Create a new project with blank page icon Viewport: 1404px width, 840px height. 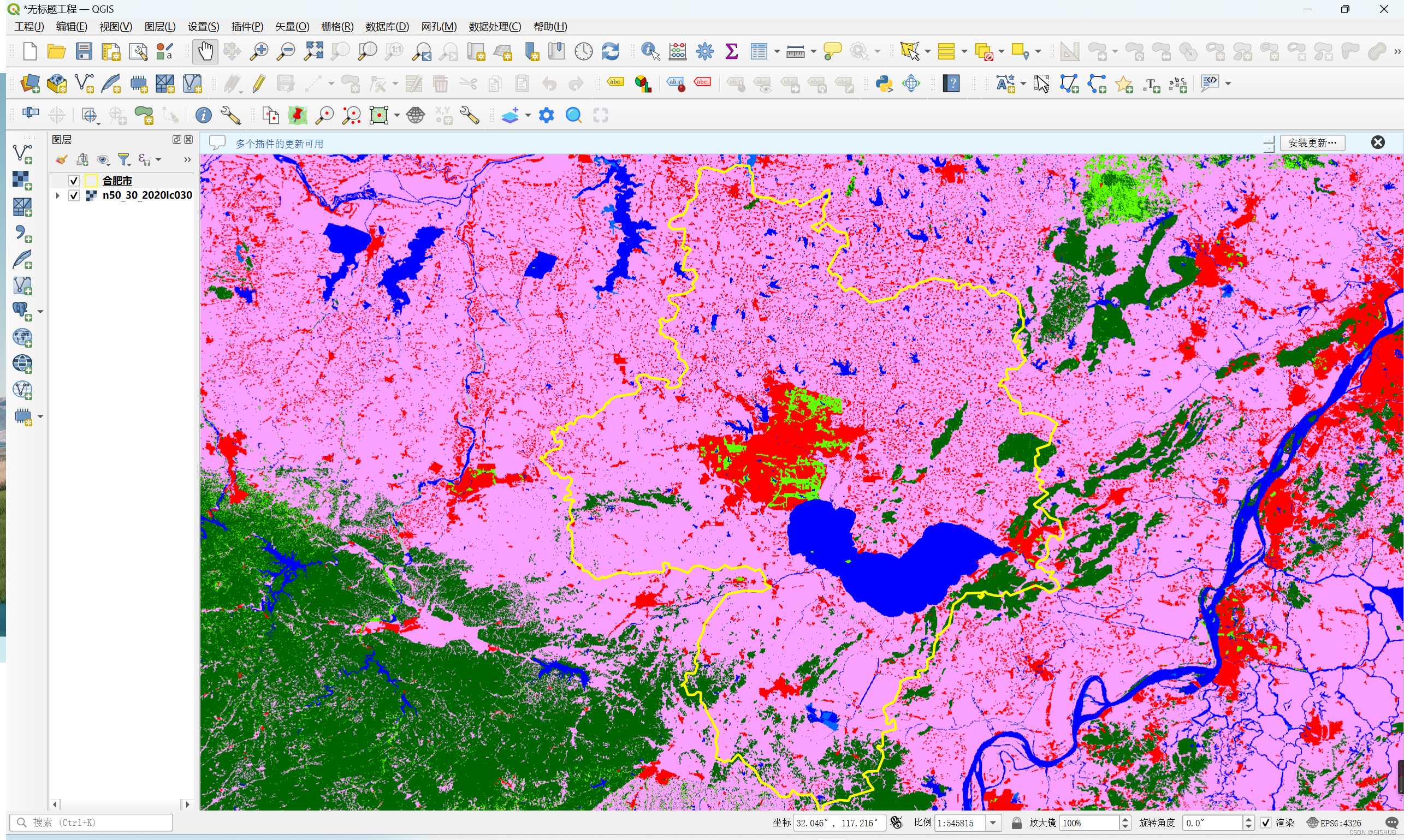29,51
